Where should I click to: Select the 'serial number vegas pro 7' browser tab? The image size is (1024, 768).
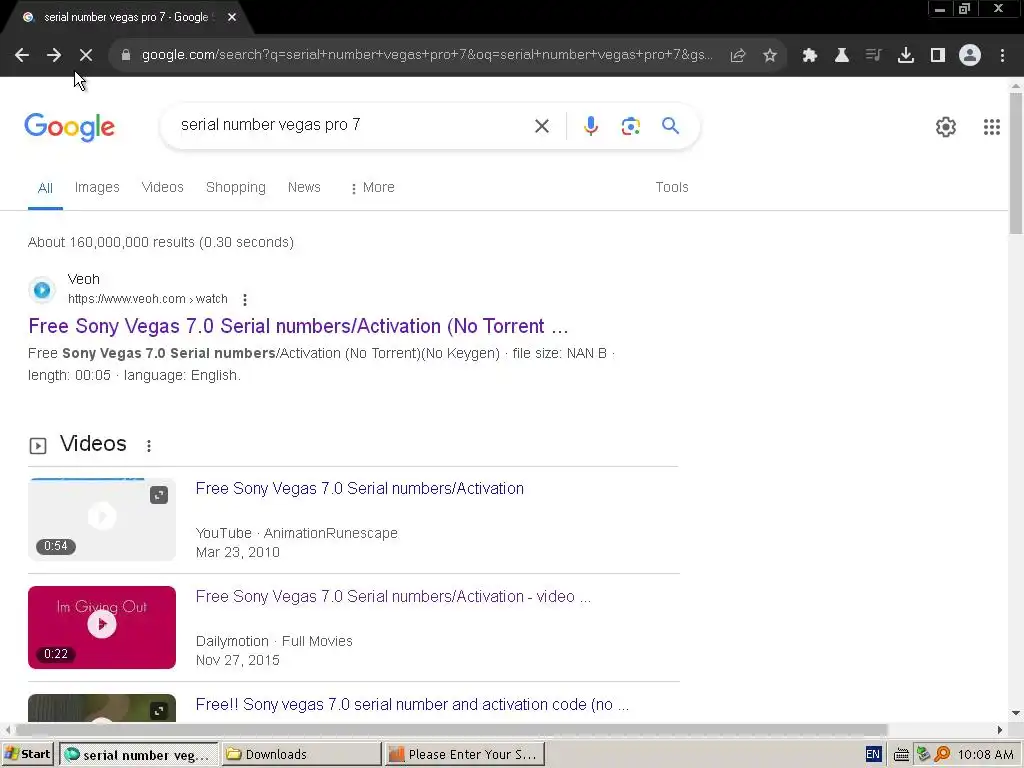click(x=125, y=17)
